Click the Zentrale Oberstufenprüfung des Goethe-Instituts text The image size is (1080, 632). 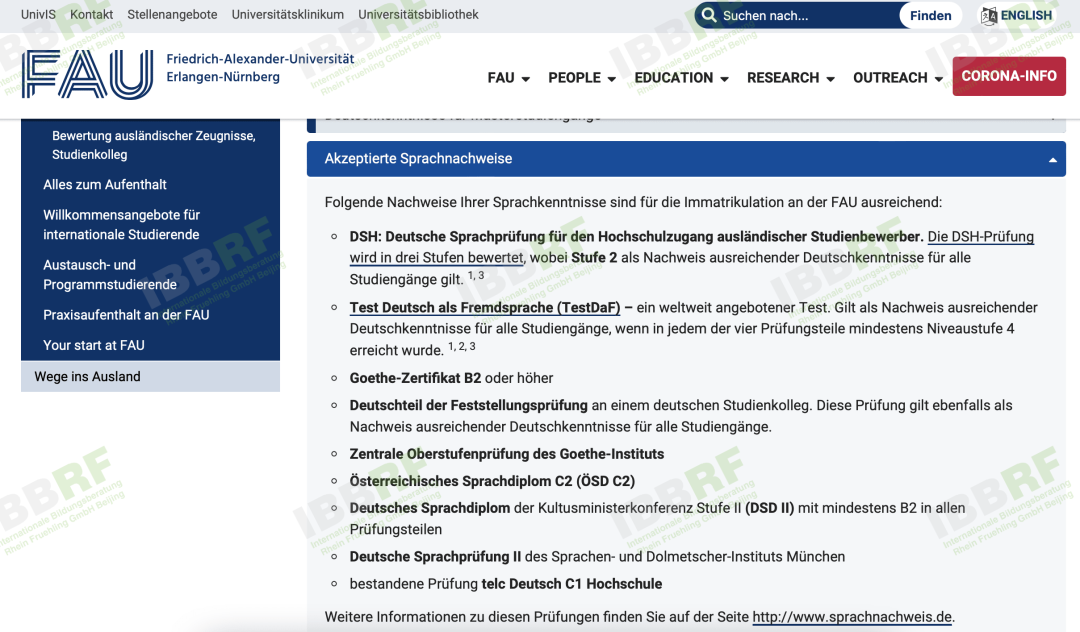click(x=507, y=454)
